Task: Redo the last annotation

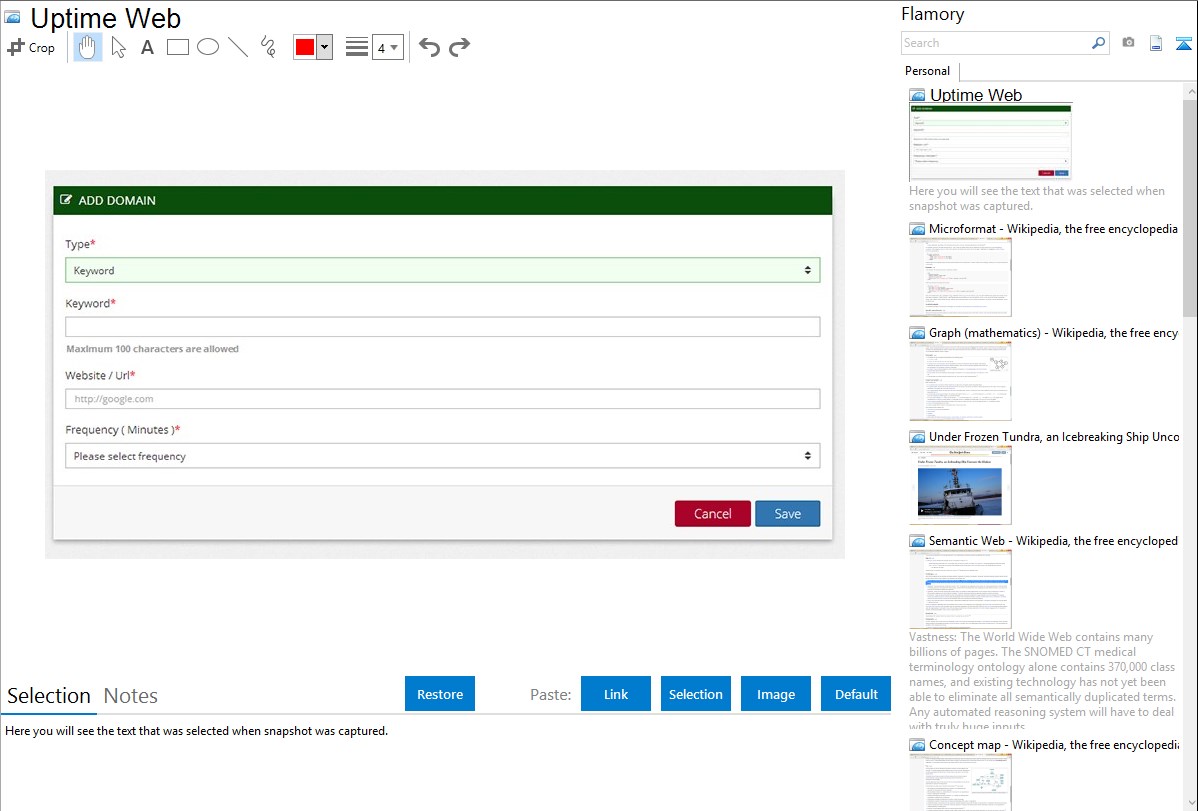Action: tap(459, 47)
